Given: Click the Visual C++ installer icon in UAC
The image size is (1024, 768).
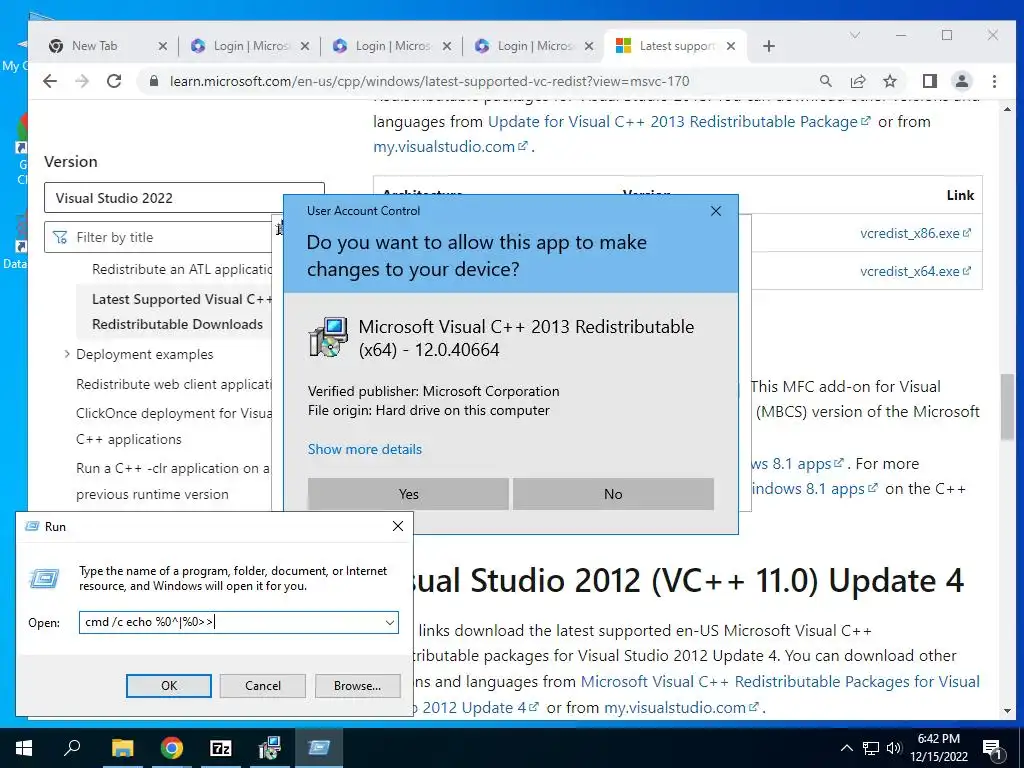Looking at the screenshot, I should pyautogui.click(x=328, y=337).
